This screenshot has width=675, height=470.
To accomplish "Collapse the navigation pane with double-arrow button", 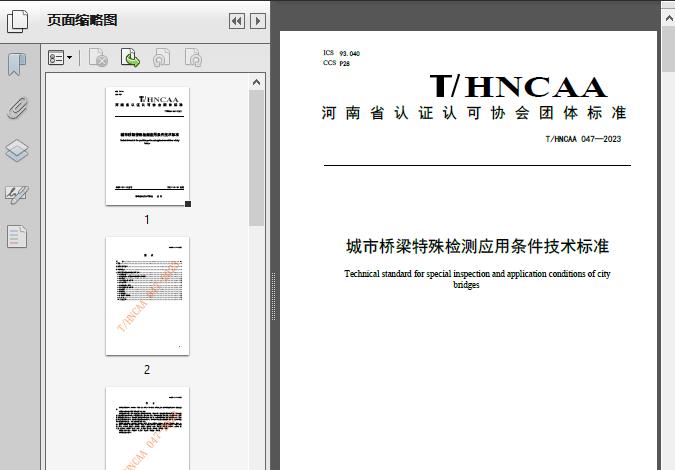I will coord(237,21).
